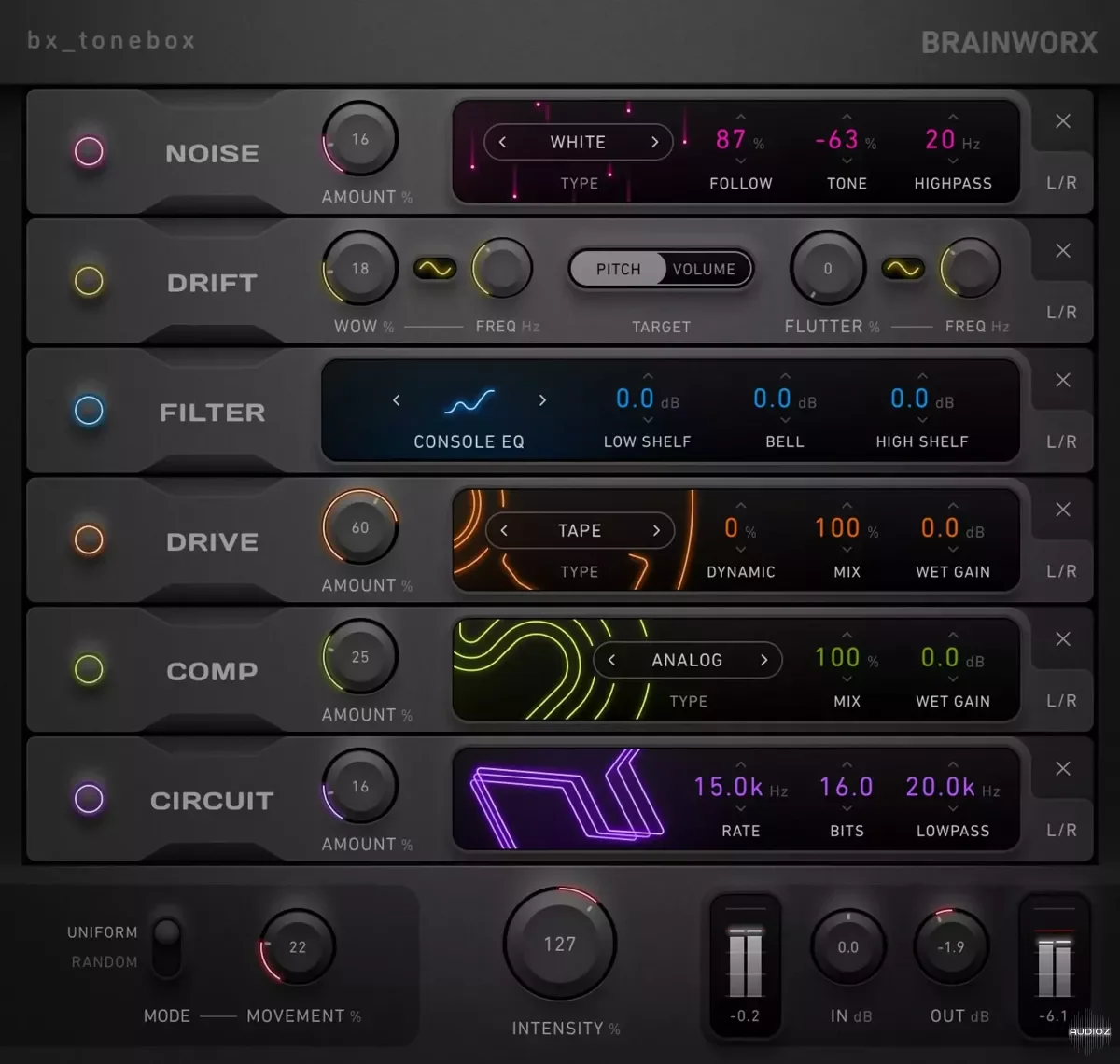Increase noise FOLLOW value with up chevron
The image size is (1120, 1064).
[x=740, y=118]
